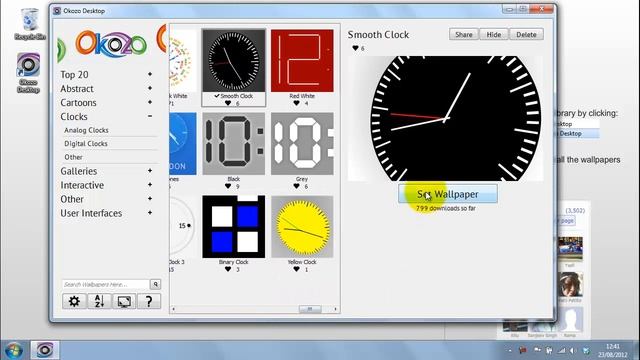The image size is (640, 360).
Task: Open the Top 20 menu label
Action: click(74, 75)
